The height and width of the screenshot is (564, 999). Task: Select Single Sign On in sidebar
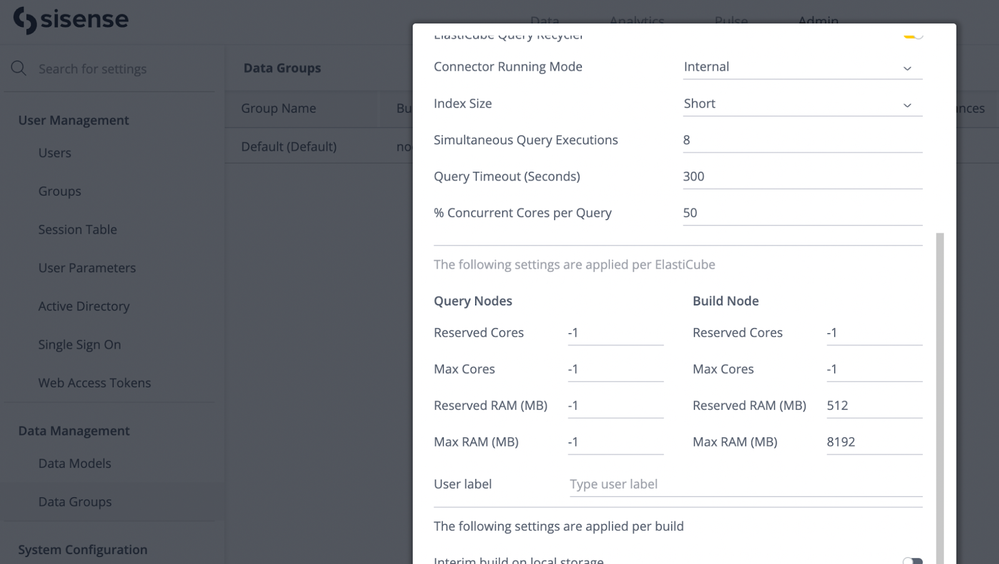click(x=80, y=345)
